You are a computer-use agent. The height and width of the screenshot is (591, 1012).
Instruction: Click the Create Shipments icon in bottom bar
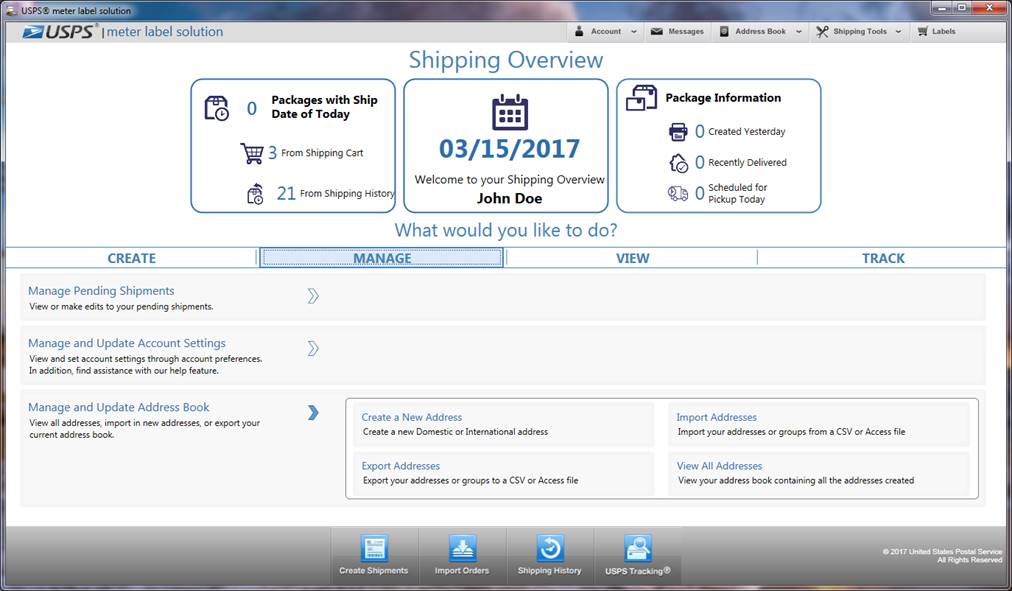coord(374,548)
